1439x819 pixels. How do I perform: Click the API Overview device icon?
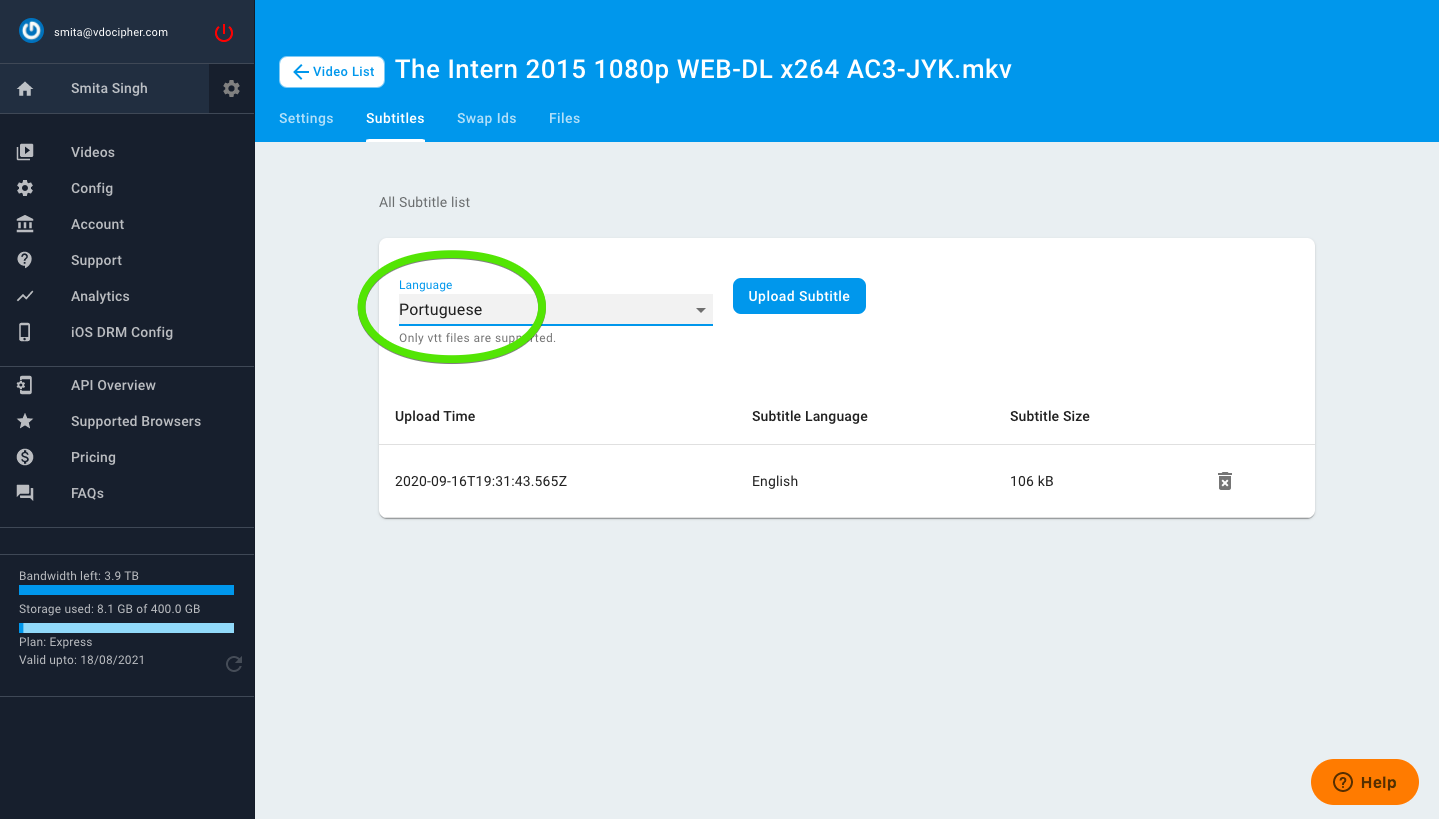[25, 385]
